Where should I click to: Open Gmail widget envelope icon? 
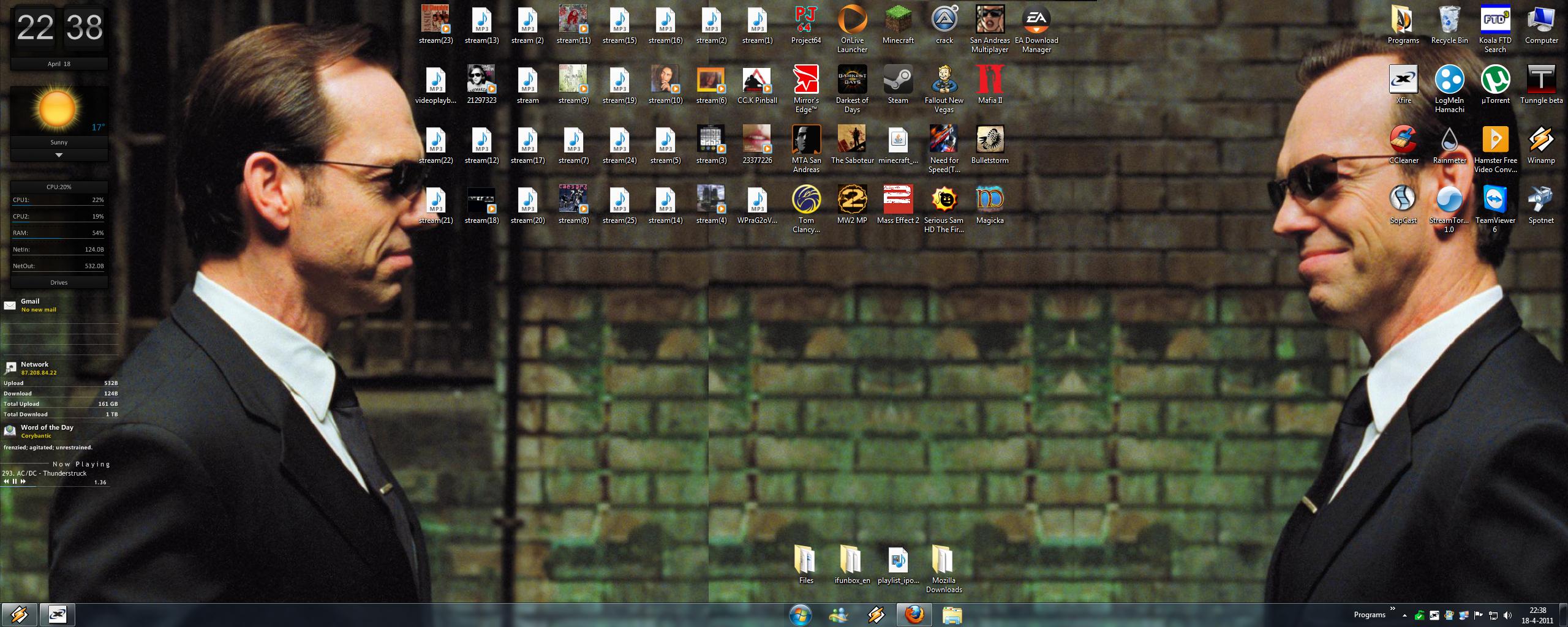click(x=10, y=305)
